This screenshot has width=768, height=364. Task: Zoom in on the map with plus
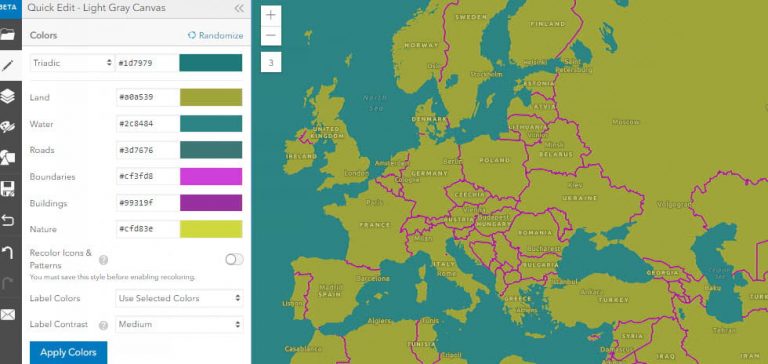tap(271, 15)
